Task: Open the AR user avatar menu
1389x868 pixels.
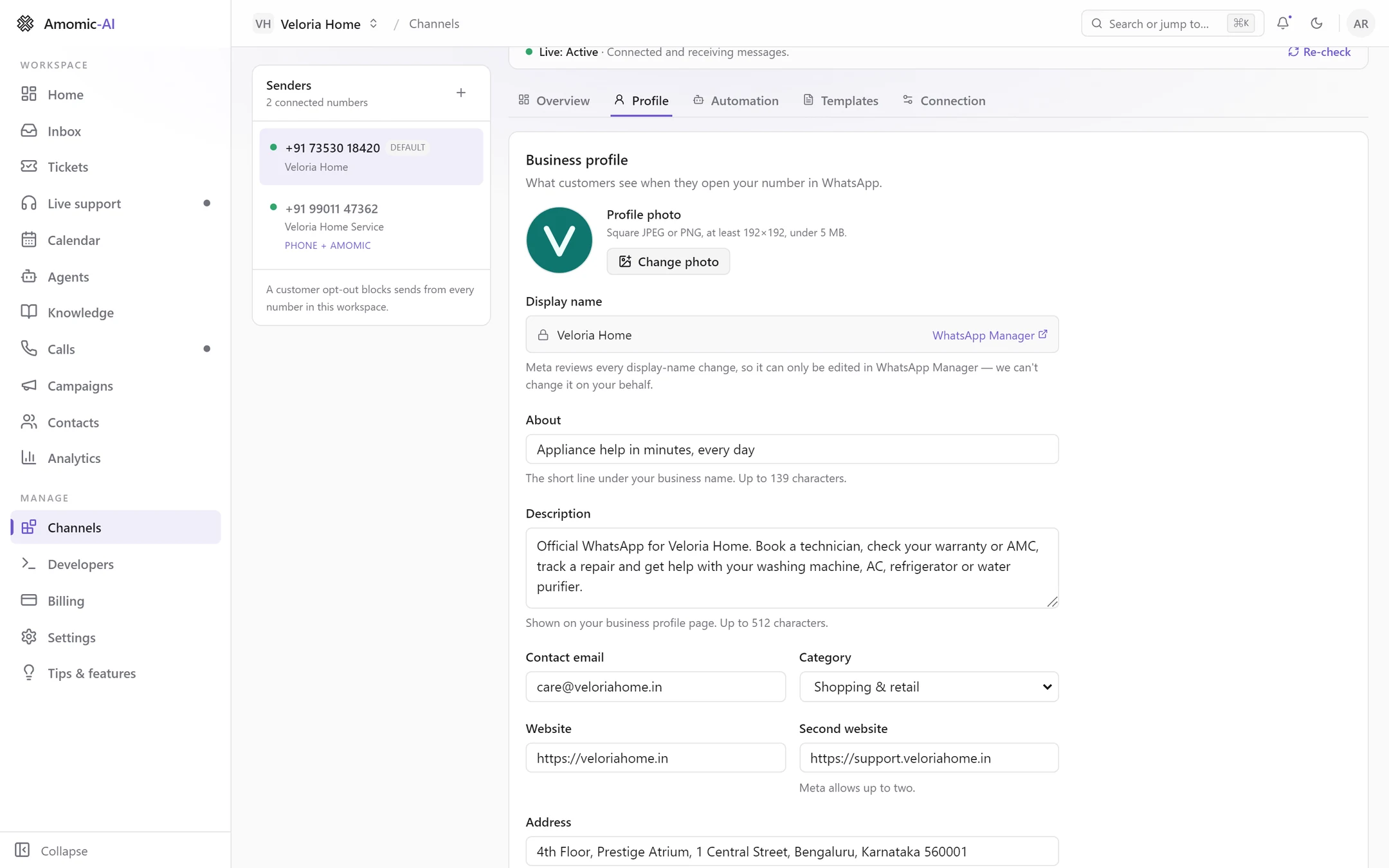Action: point(1361,23)
